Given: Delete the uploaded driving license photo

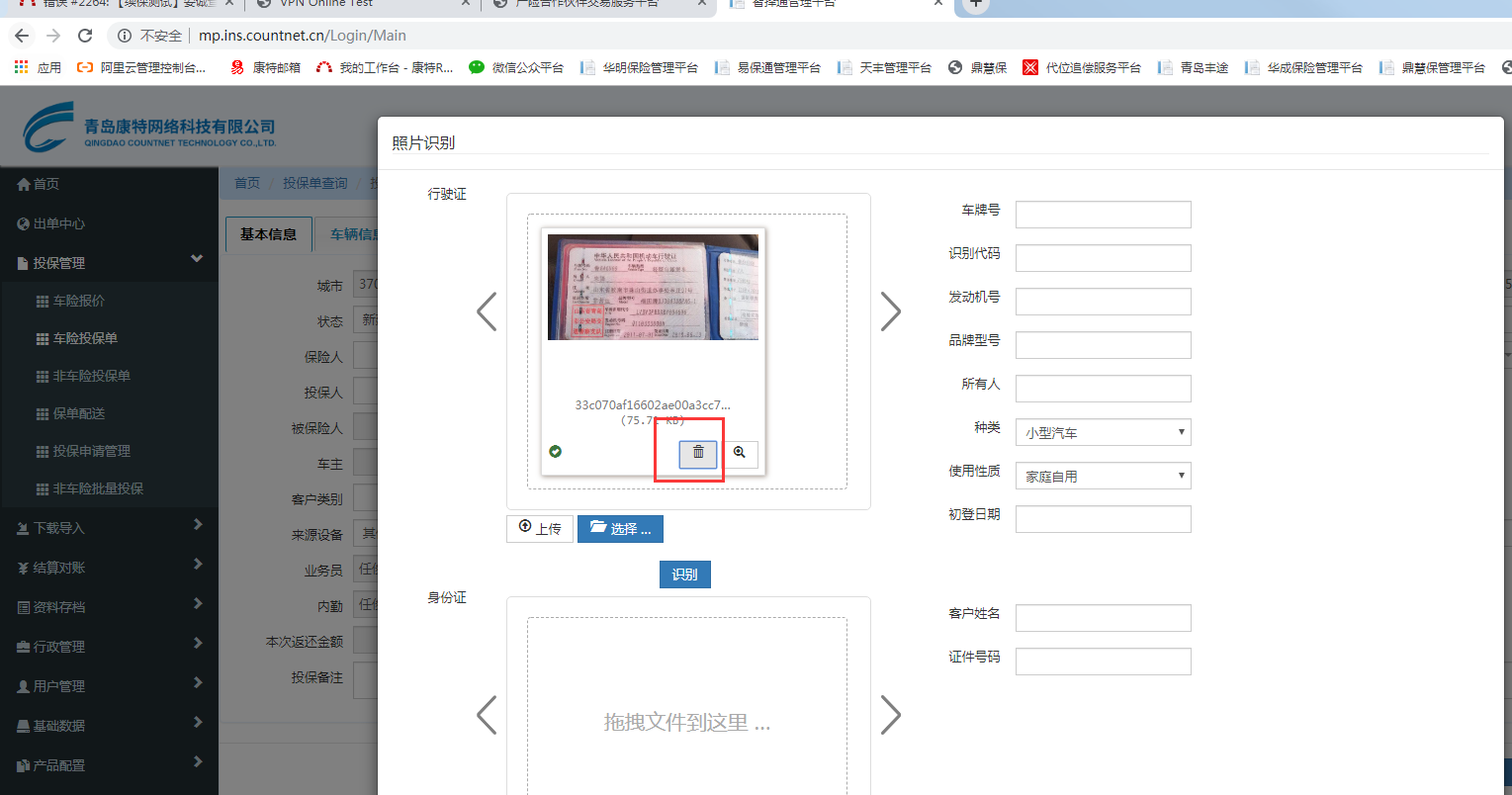Looking at the screenshot, I should coord(698,453).
